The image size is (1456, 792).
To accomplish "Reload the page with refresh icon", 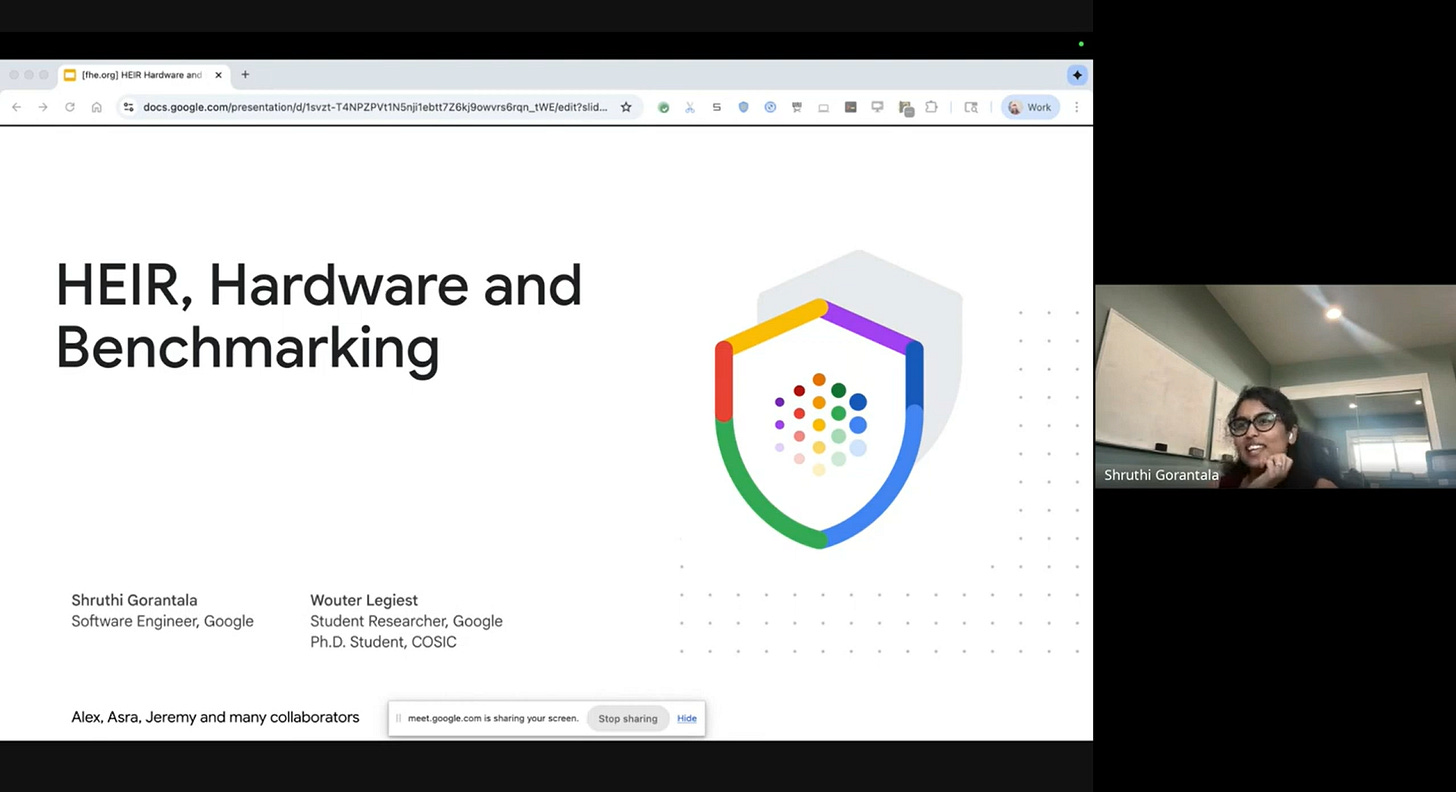I will (70, 107).
